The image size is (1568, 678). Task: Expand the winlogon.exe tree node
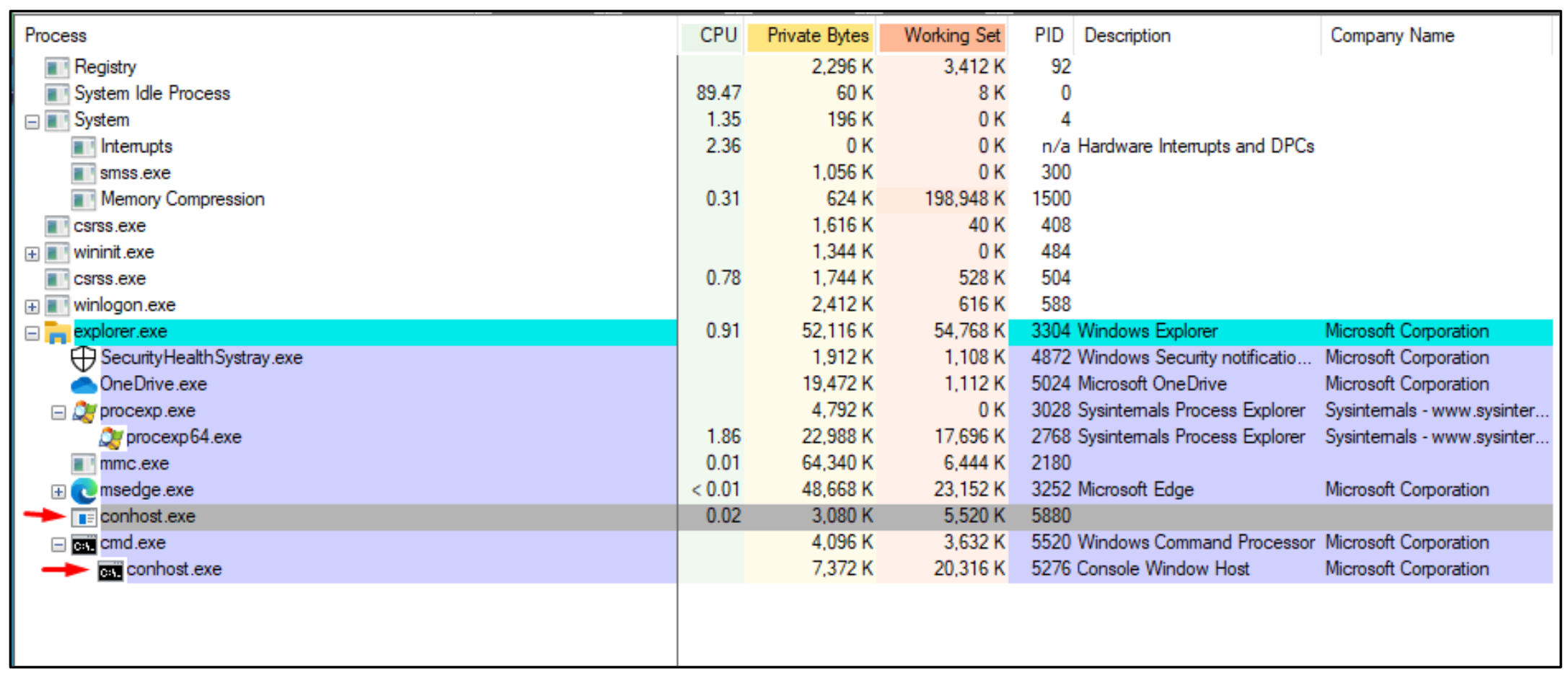point(32,307)
